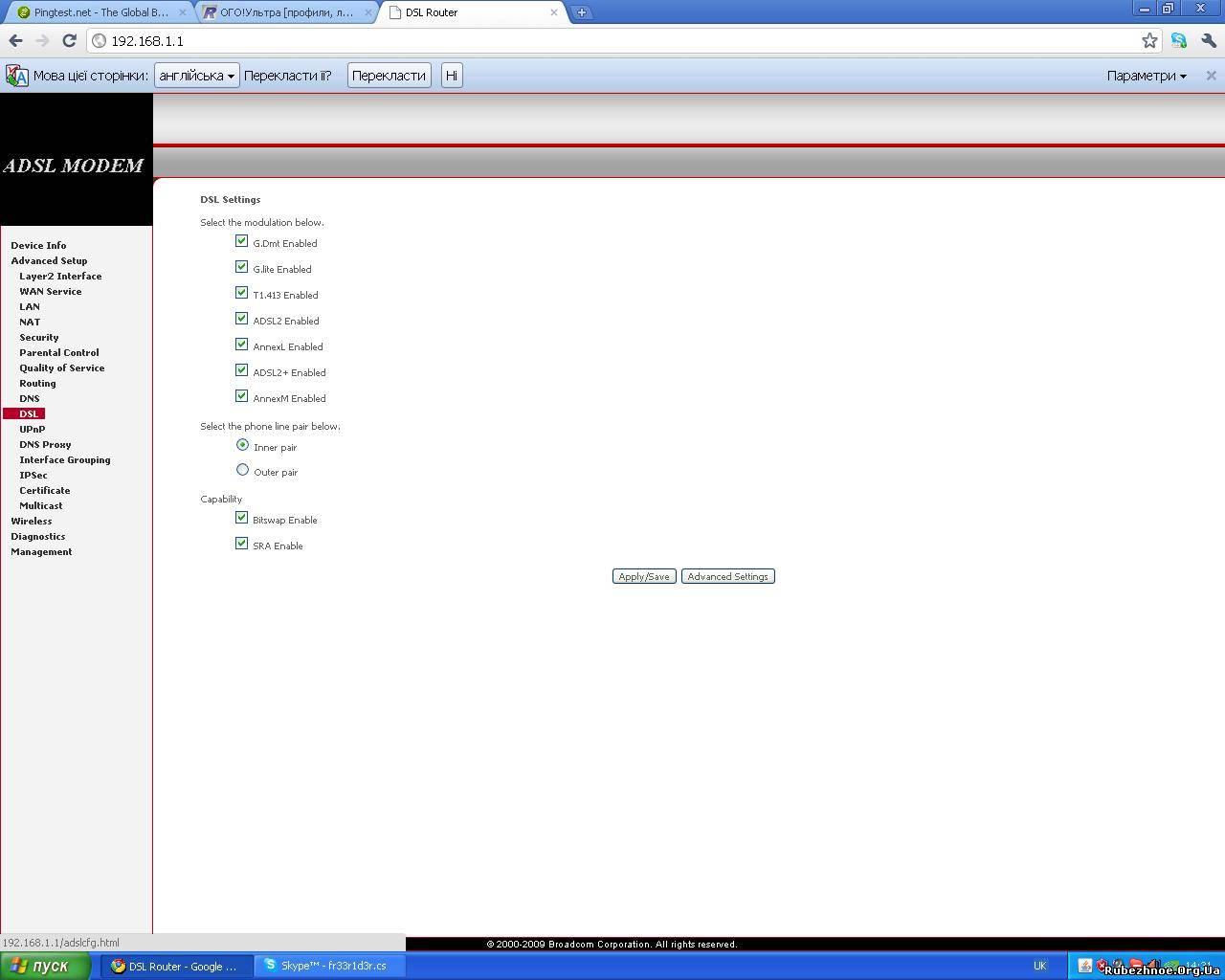This screenshot has width=1225, height=980.
Task: Switch to DSL Router Chrome taskbar item
Action: (x=176, y=966)
